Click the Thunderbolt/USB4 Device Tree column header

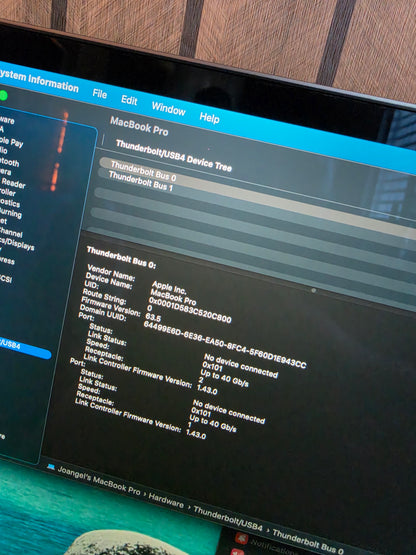point(173,155)
